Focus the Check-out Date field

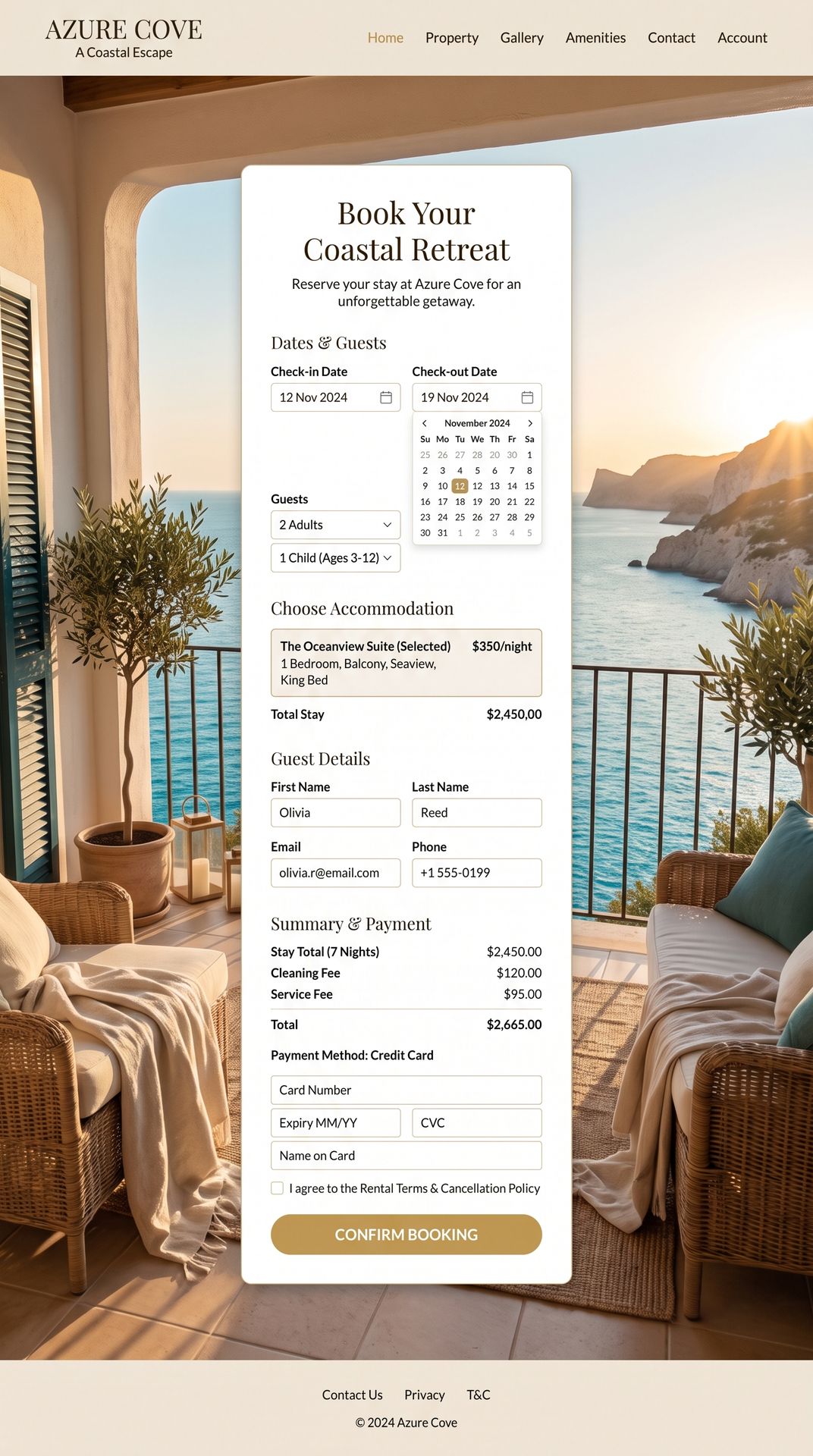point(477,397)
